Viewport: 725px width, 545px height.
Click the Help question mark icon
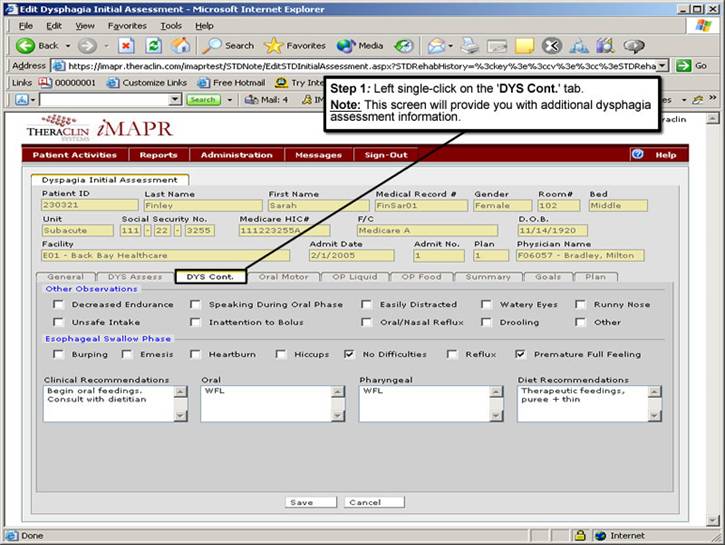click(x=637, y=155)
